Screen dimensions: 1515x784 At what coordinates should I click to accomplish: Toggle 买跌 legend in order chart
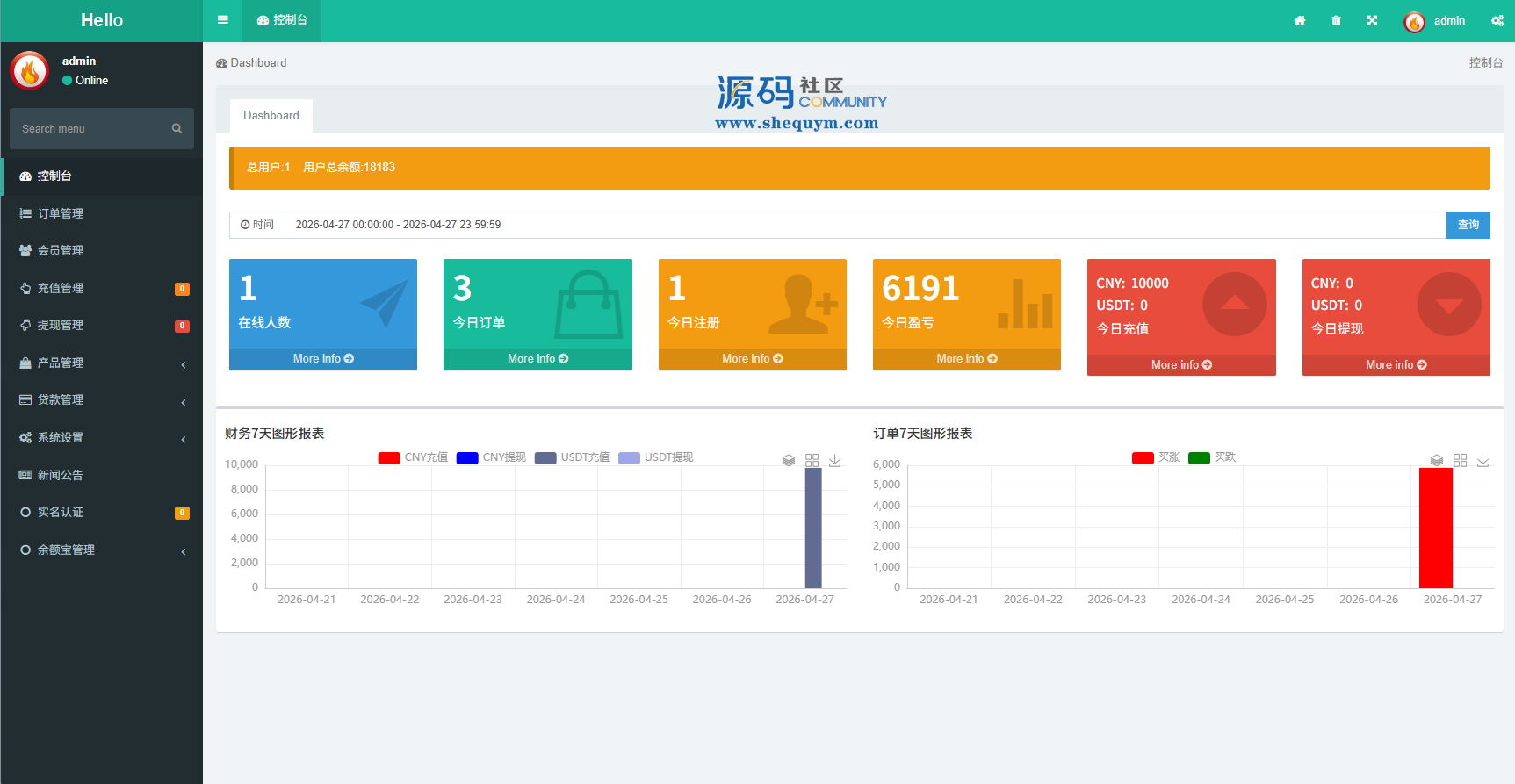click(x=1212, y=457)
